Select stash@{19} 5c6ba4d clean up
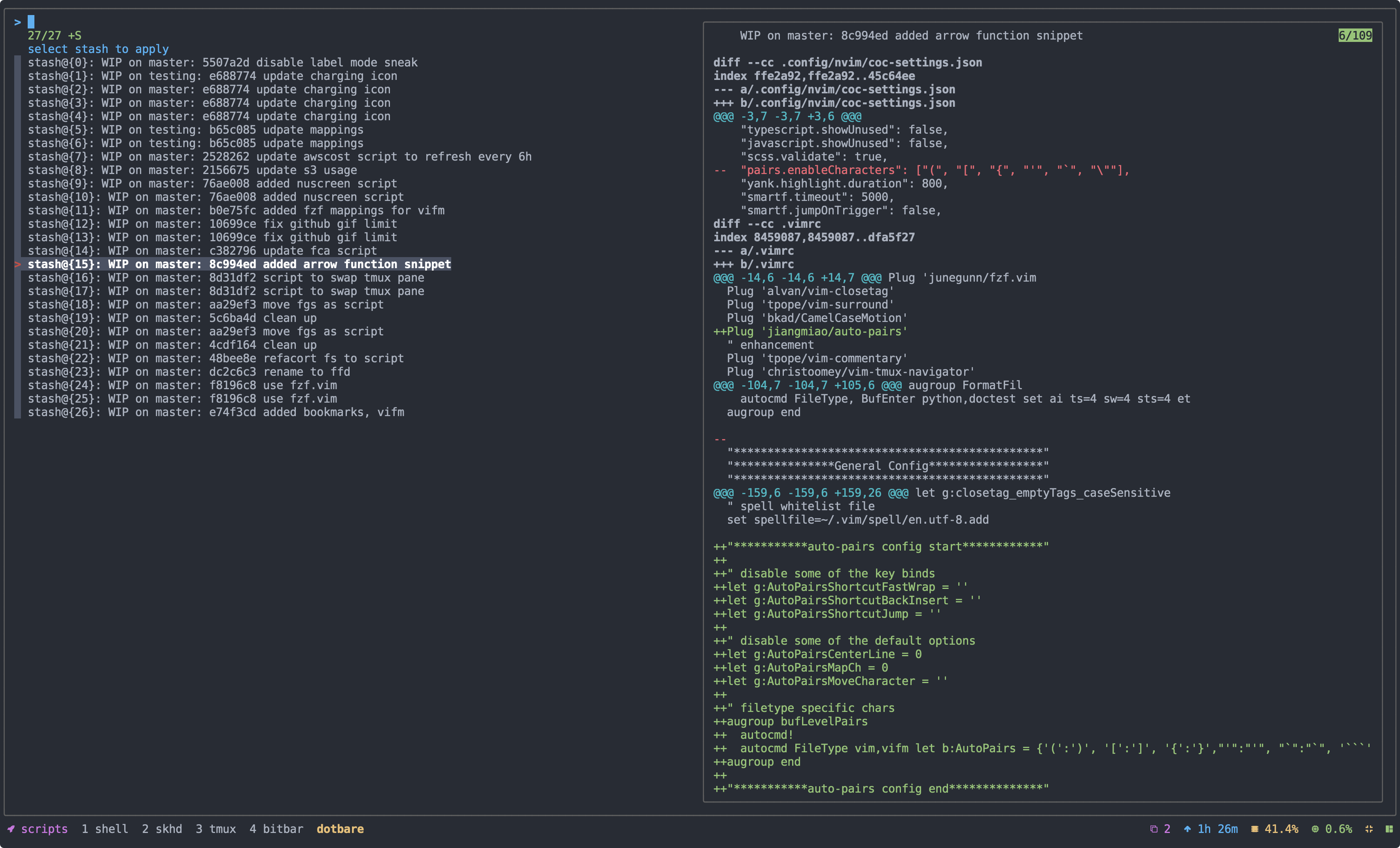This screenshot has width=1400, height=848. point(172,318)
